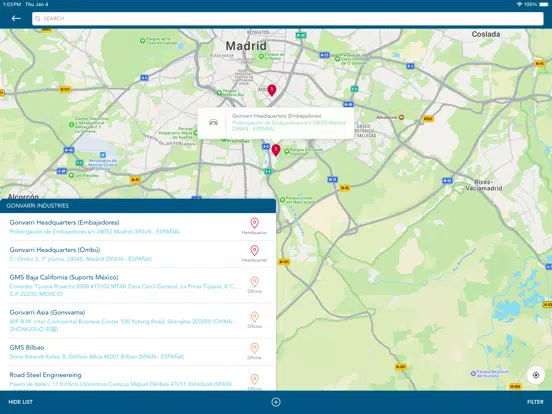Screen dimensions: 552x414
Task: Select Road Steel Engineereing list row
Action: point(138,378)
